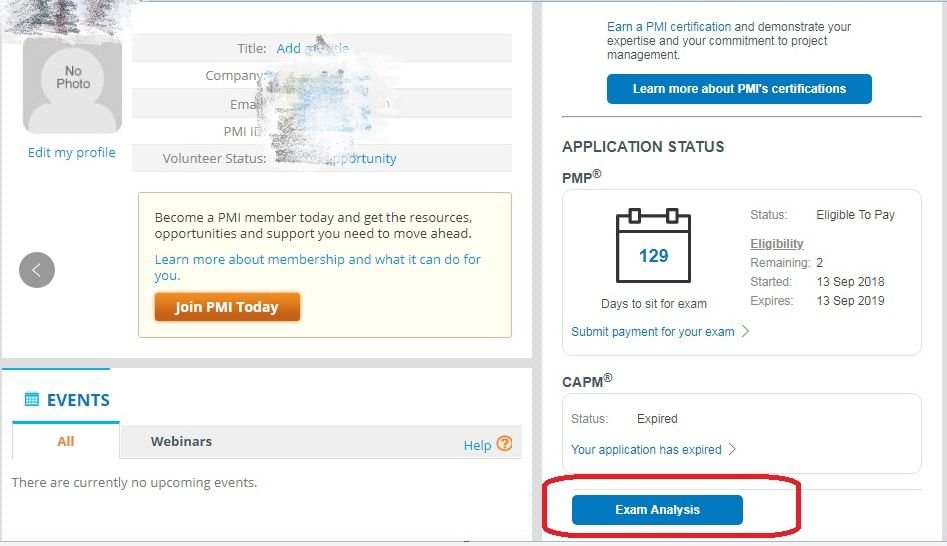Open Learn more about membership link

(x=317, y=267)
